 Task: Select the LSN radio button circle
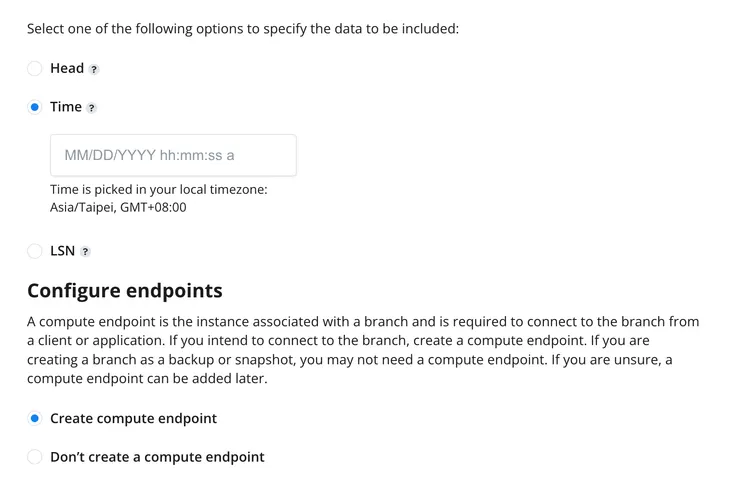pos(35,251)
